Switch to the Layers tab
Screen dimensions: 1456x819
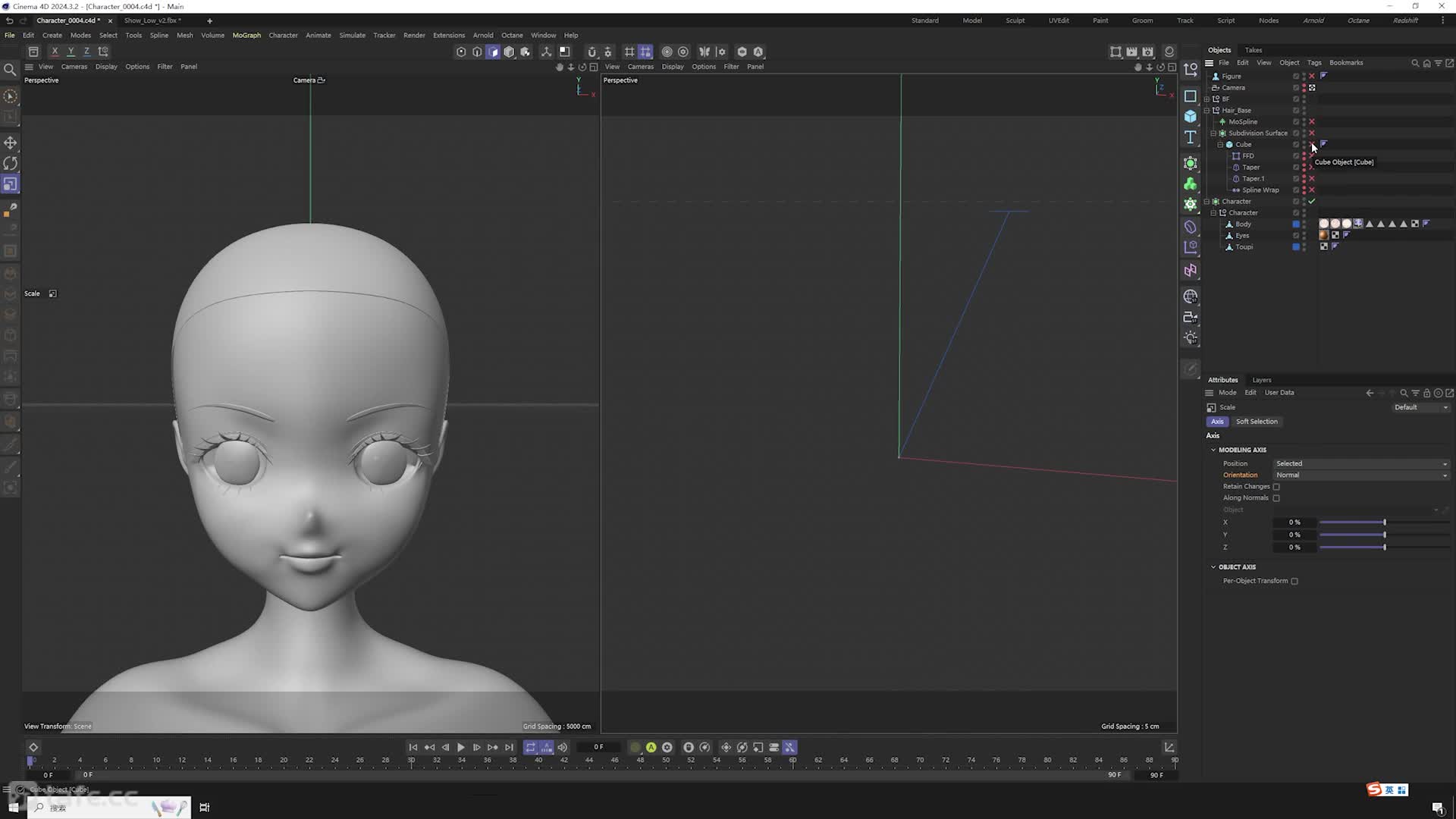pyautogui.click(x=1262, y=380)
